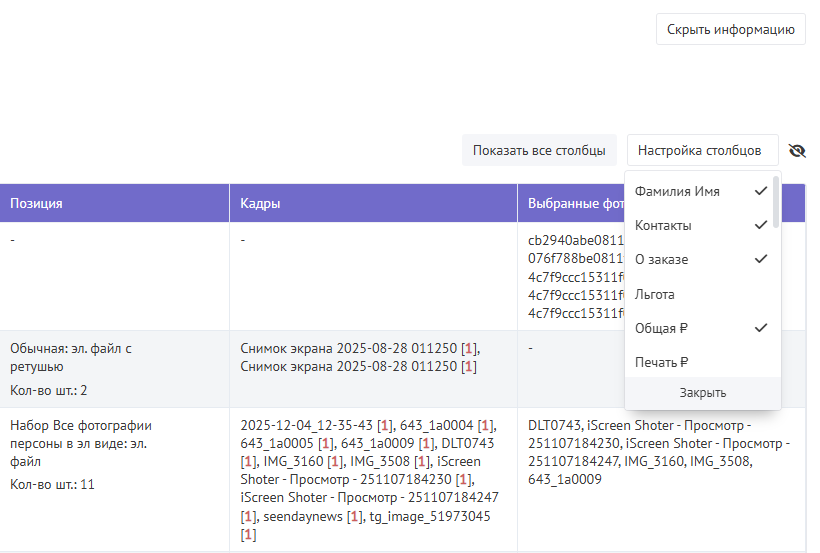820x553 pixels.
Task: Uncheck the Фамилия Имя column option
Action: coord(700,191)
